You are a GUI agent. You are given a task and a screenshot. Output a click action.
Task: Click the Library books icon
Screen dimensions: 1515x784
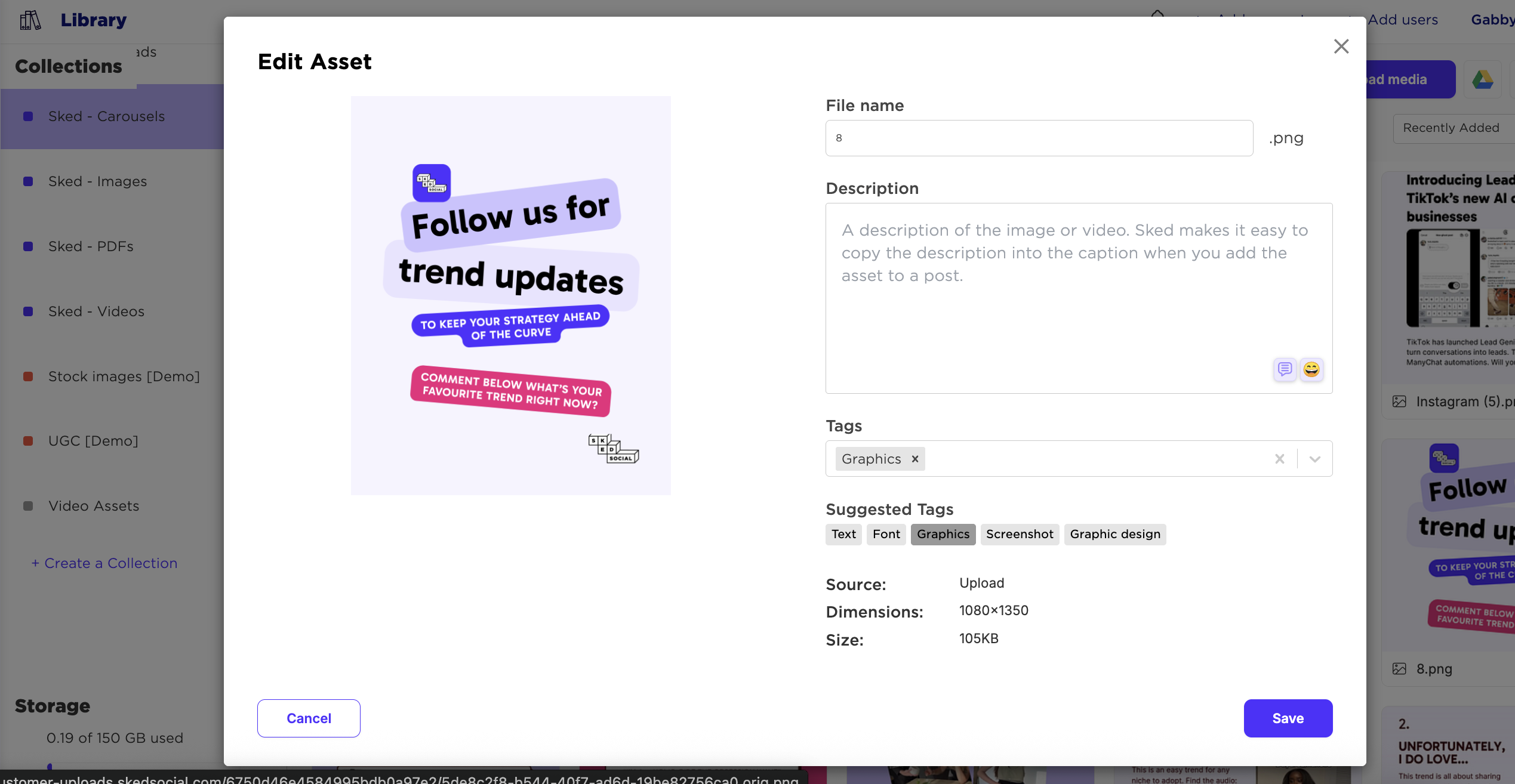point(30,20)
